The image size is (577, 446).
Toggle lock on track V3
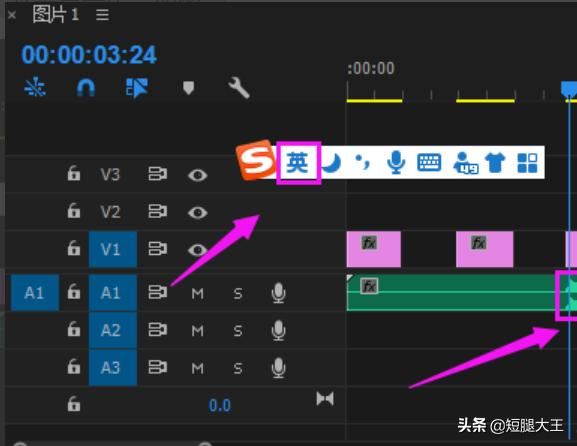(x=74, y=173)
